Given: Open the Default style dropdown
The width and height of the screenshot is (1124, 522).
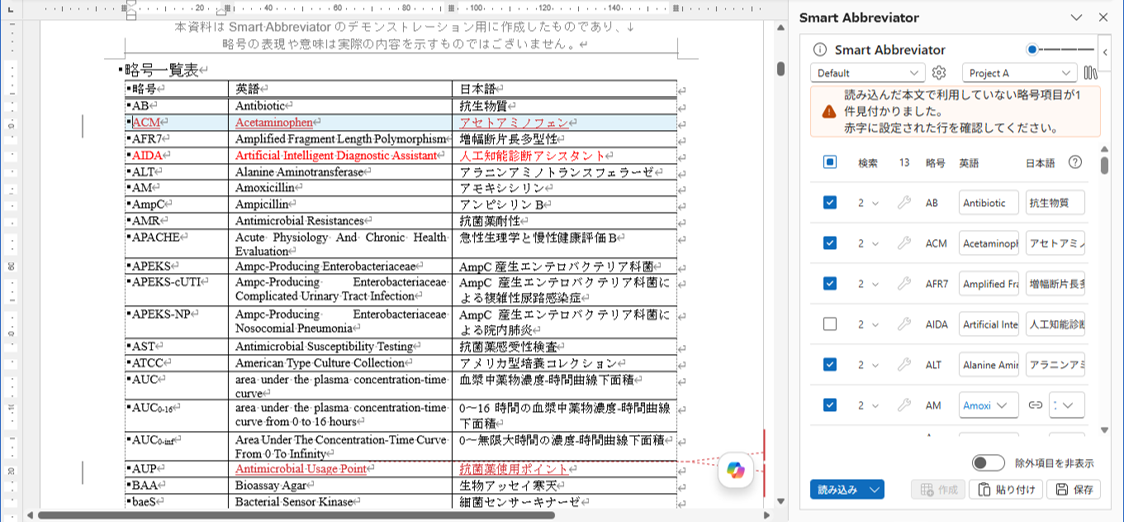Looking at the screenshot, I should click(x=868, y=73).
